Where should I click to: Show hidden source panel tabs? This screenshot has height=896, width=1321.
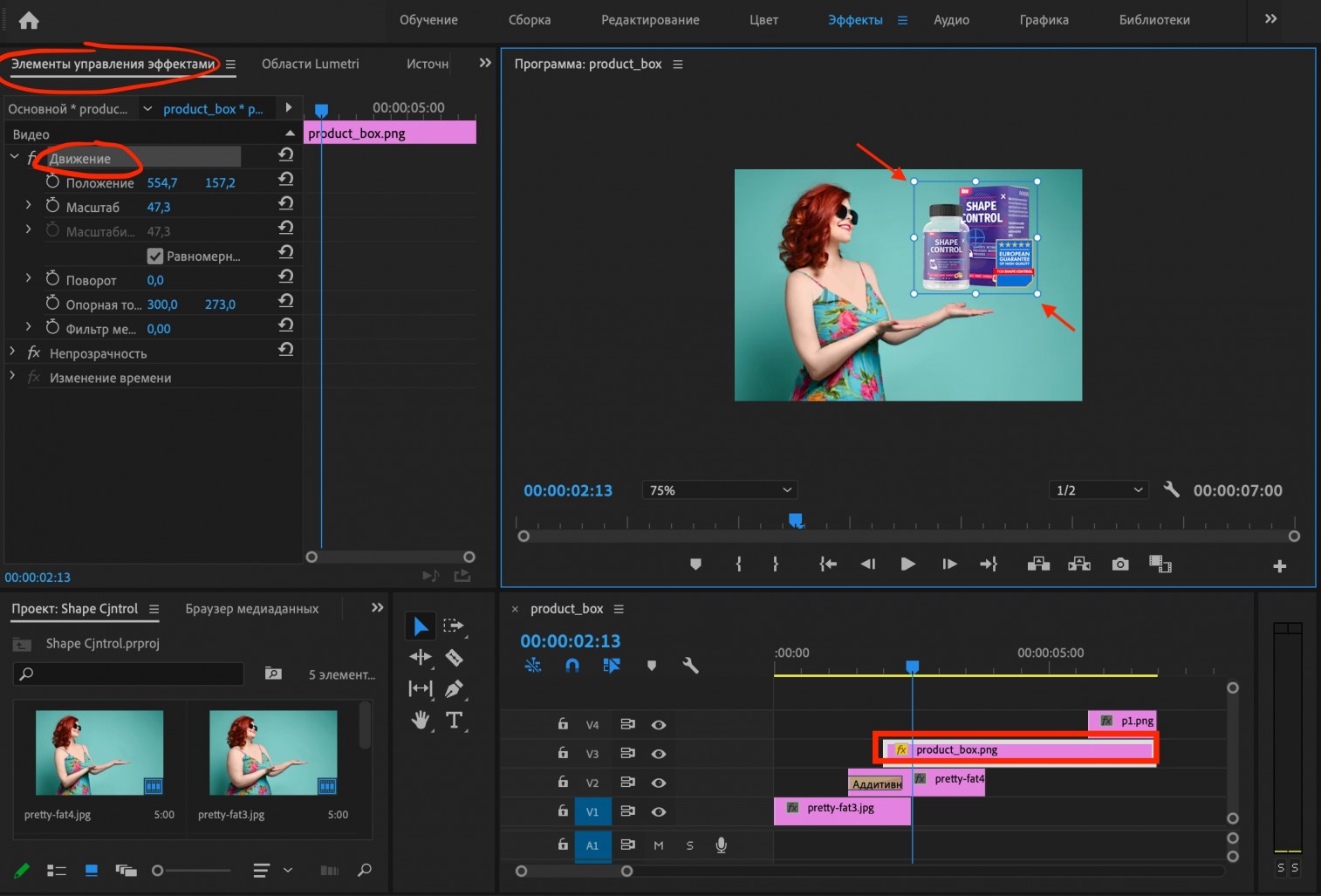(485, 63)
